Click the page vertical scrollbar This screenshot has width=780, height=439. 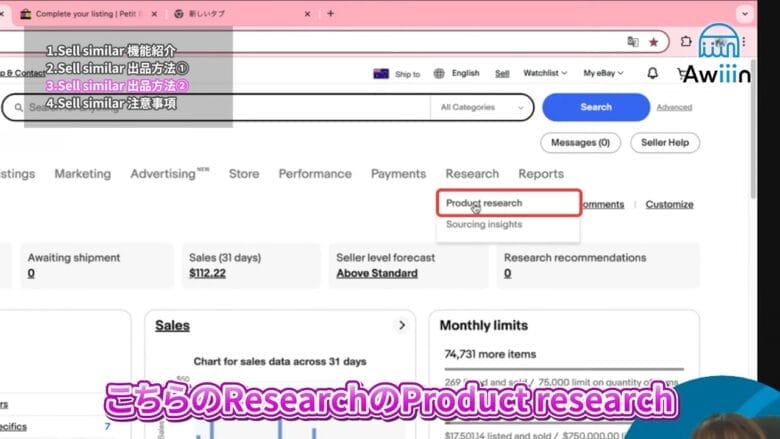[x=753, y=129]
